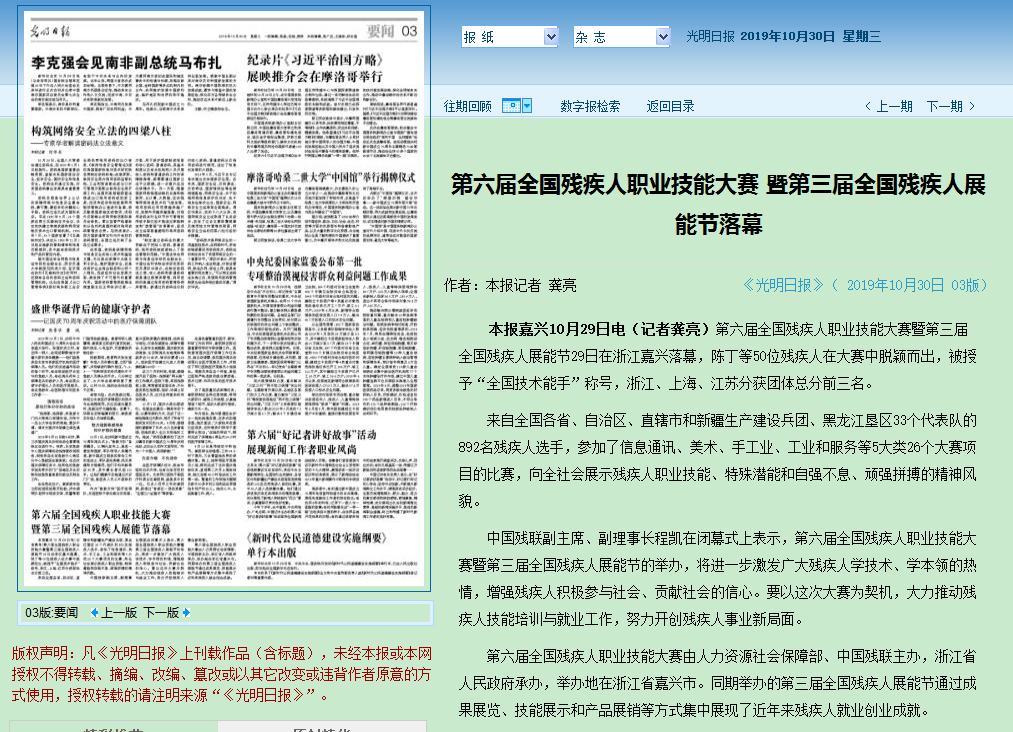This screenshot has width=1013, height=732.
Task: Go to next page 下一版
Action: tap(160, 613)
